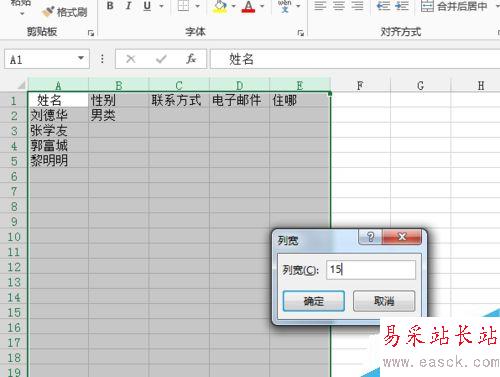Click cell containing 张学友
The height and width of the screenshot is (377, 500).
click(58, 130)
